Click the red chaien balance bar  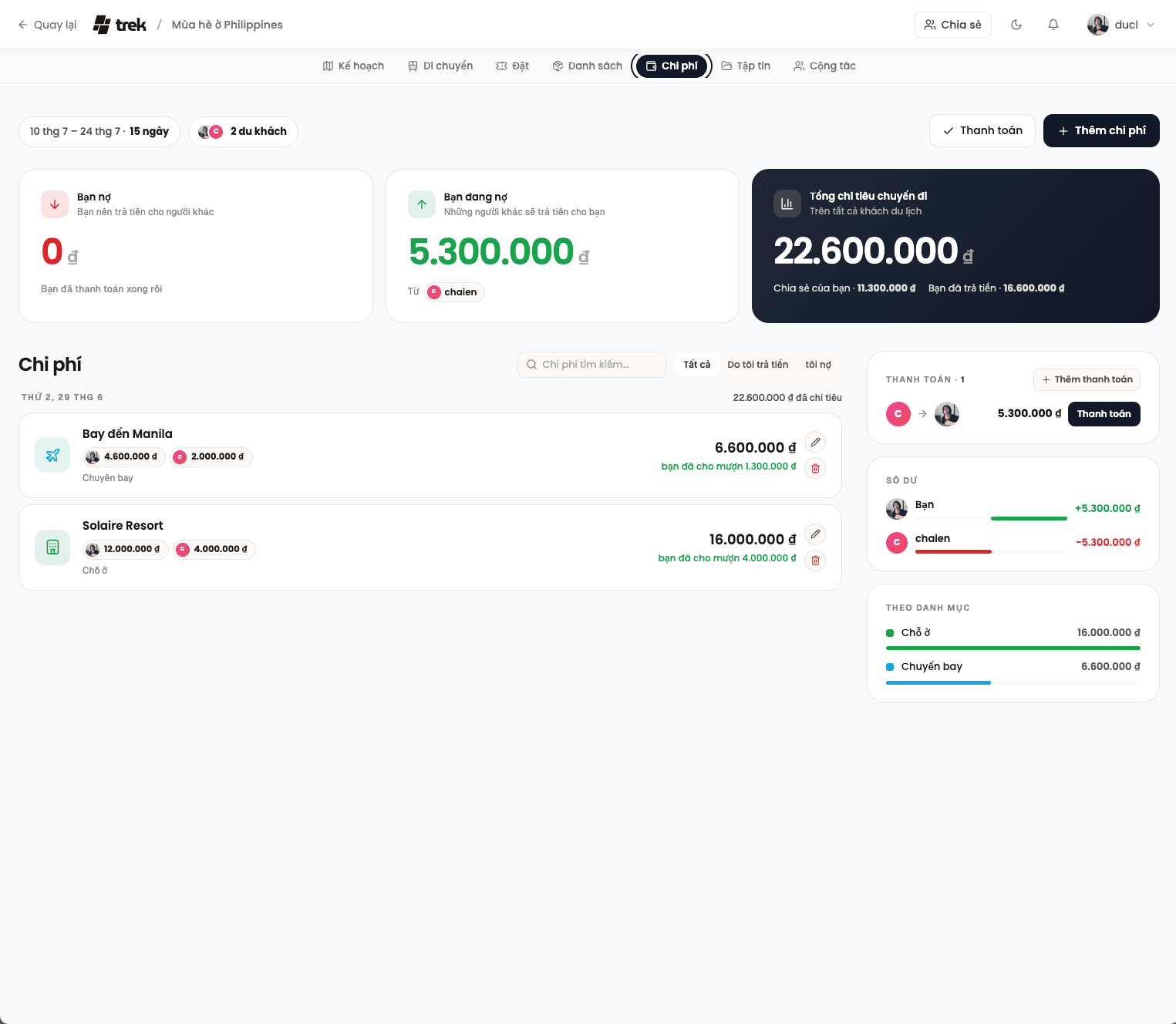pos(953,552)
